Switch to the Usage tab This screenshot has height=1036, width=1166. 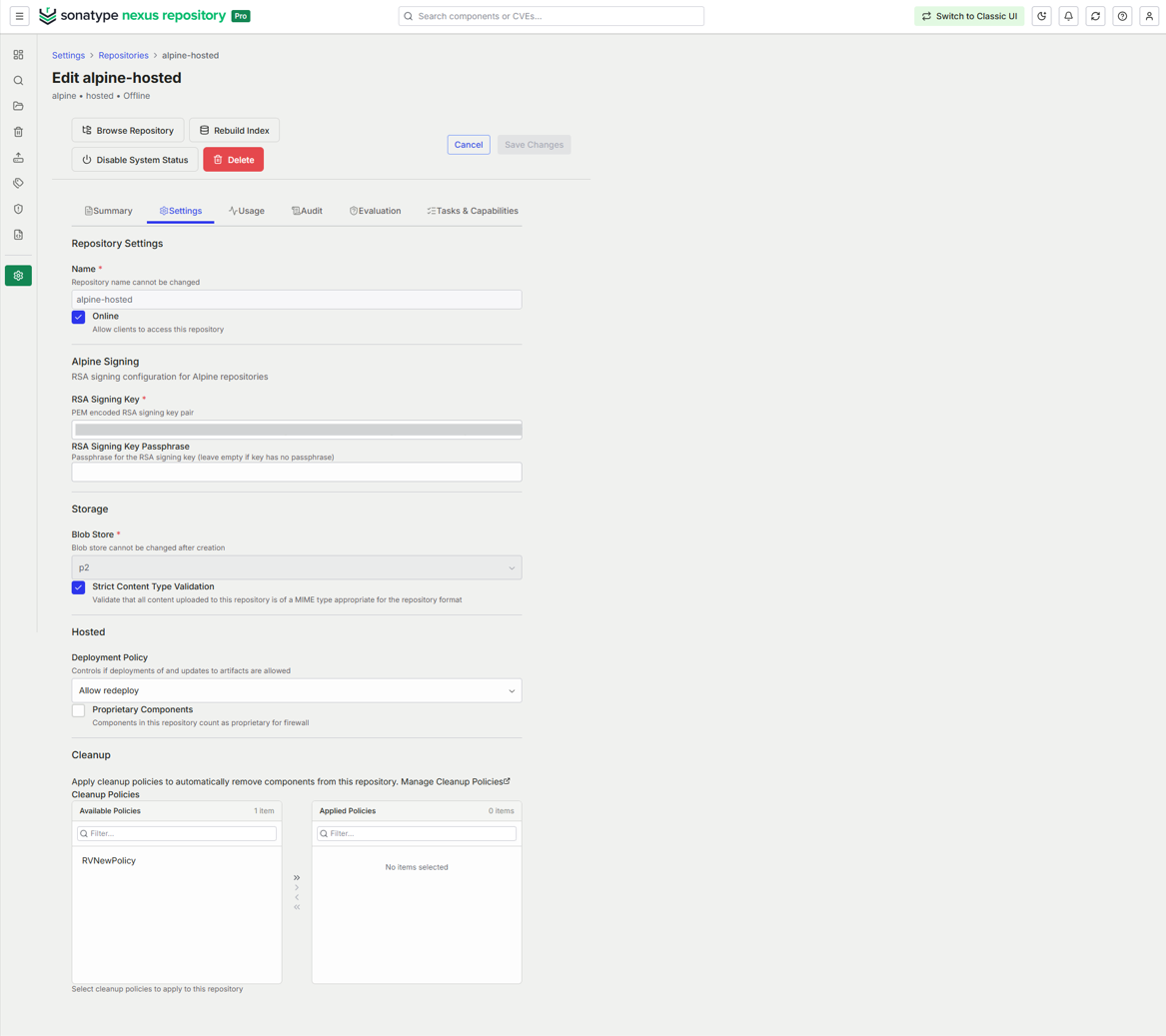[x=247, y=211]
